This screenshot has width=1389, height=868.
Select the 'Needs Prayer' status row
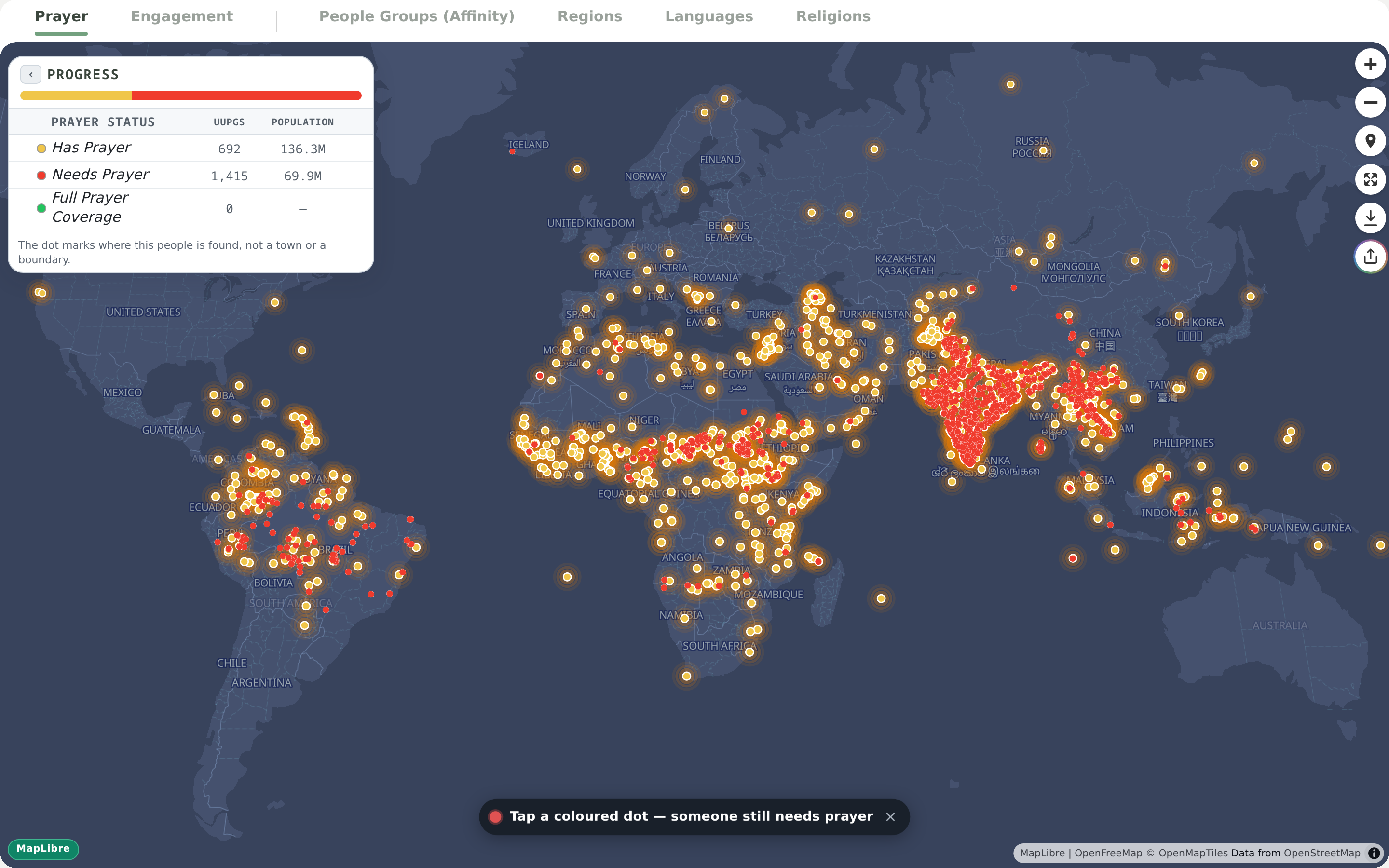pyautogui.click(x=191, y=175)
